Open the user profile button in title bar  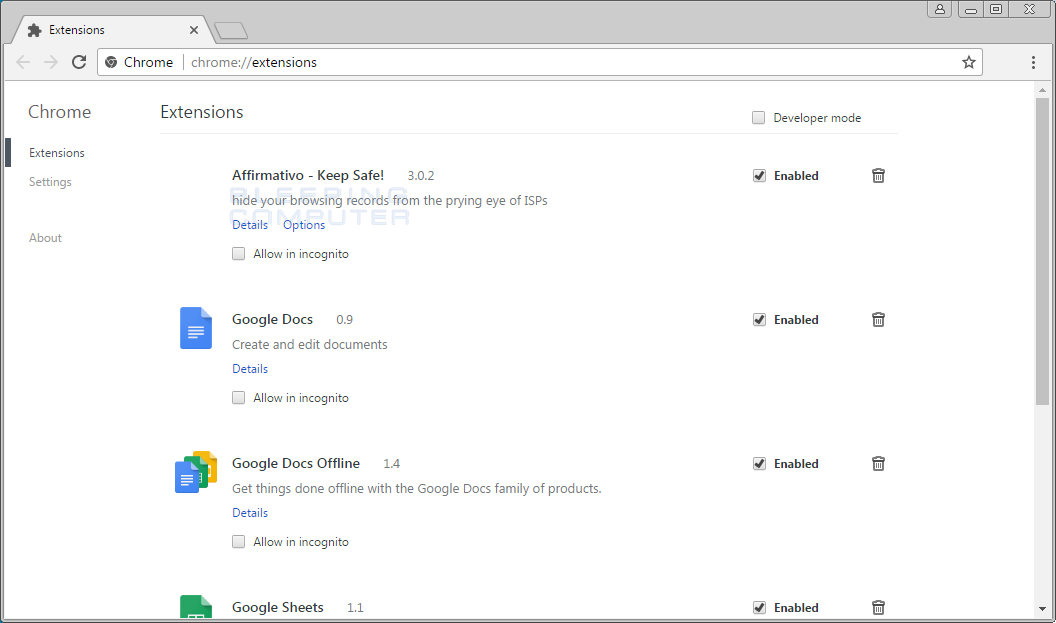coord(939,9)
